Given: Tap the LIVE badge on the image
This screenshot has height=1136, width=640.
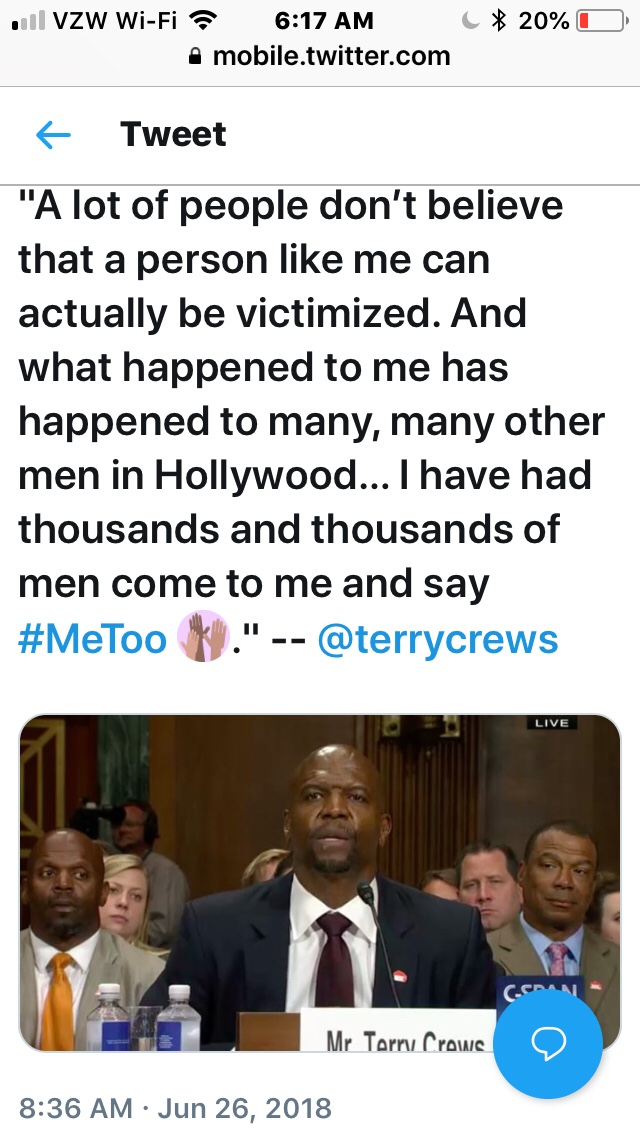Looking at the screenshot, I should click(x=551, y=722).
